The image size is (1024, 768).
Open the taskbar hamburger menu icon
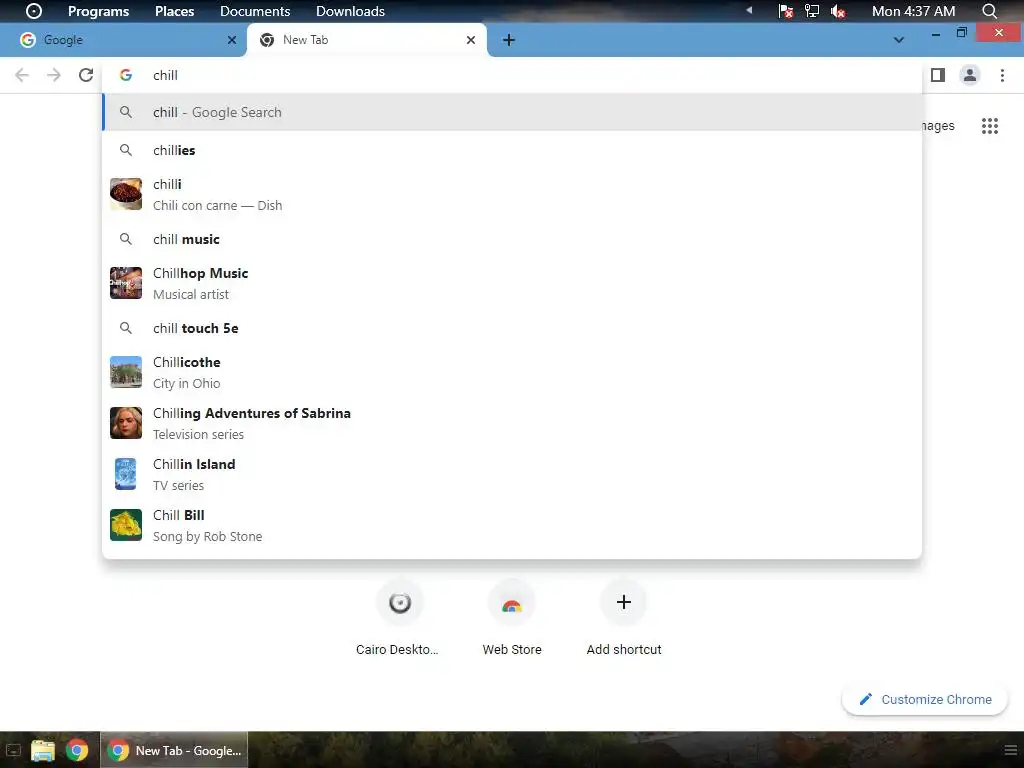pos(1010,750)
